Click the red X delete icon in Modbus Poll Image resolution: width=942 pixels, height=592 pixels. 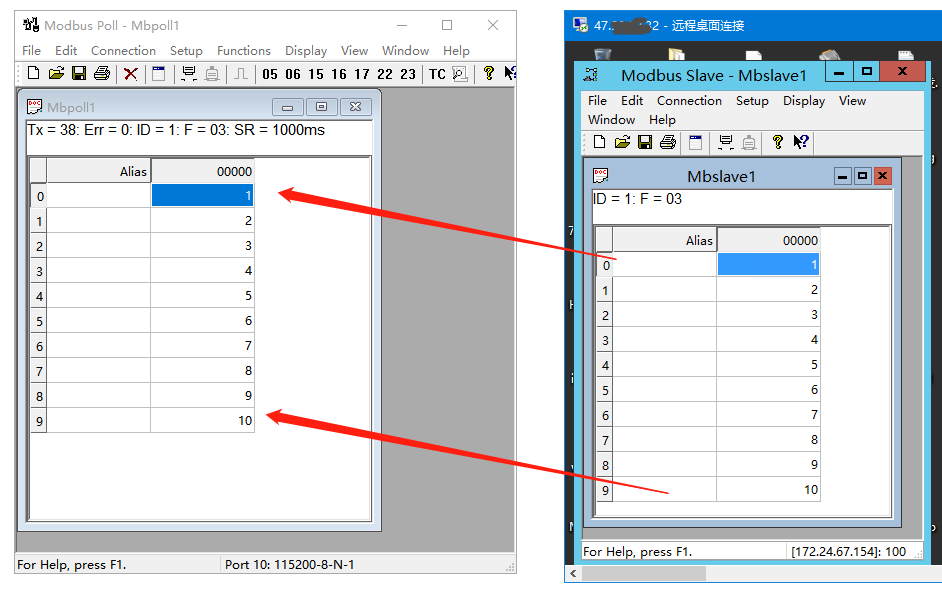[x=130, y=73]
